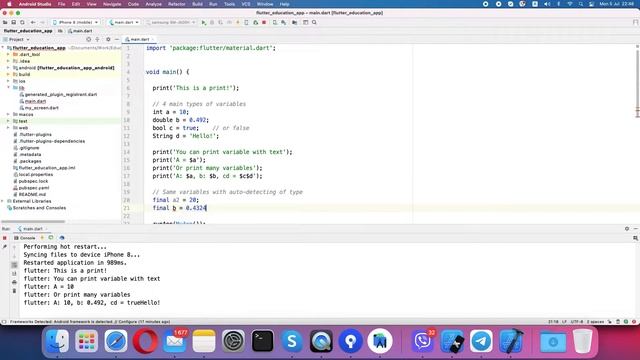Select opened file target icon in Project panel

pyautogui.click(x=89, y=39)
